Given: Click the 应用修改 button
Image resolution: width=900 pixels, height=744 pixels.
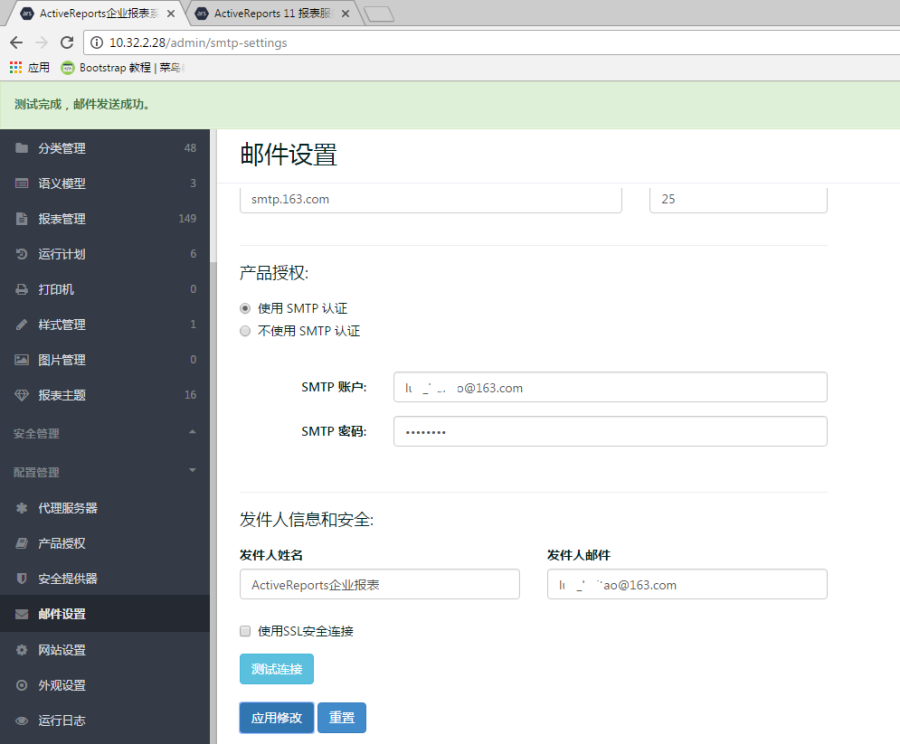Looking at the screenshot, I should 276,718.
